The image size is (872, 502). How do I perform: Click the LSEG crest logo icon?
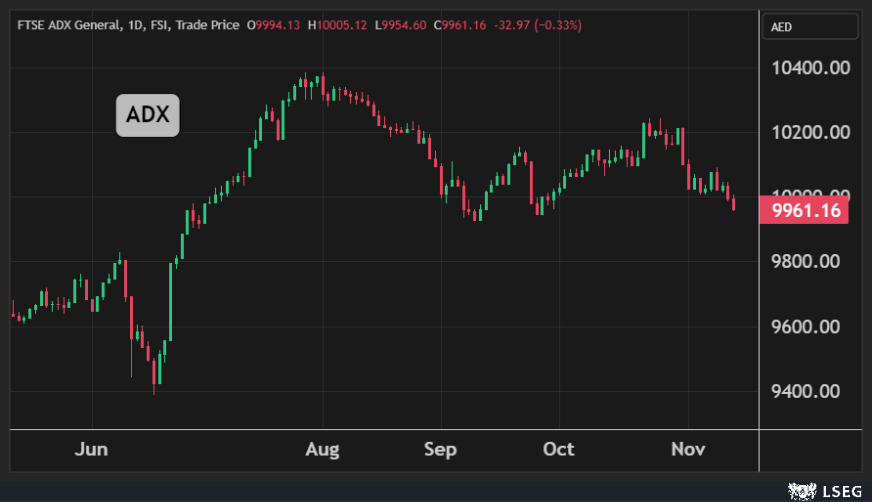[x=802, y=490]
